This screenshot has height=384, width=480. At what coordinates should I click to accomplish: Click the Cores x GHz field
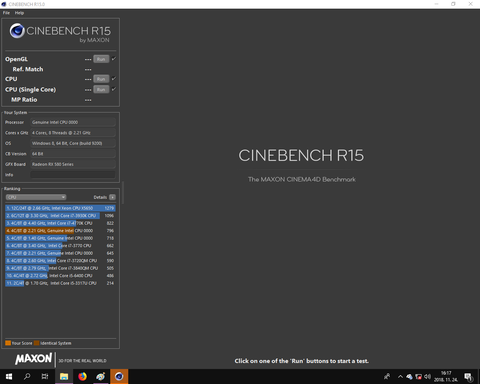(x=73, y=133)
